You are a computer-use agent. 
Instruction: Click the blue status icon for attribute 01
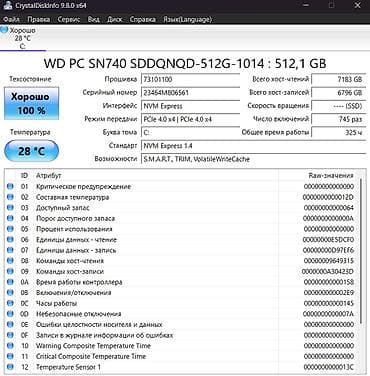10,186
